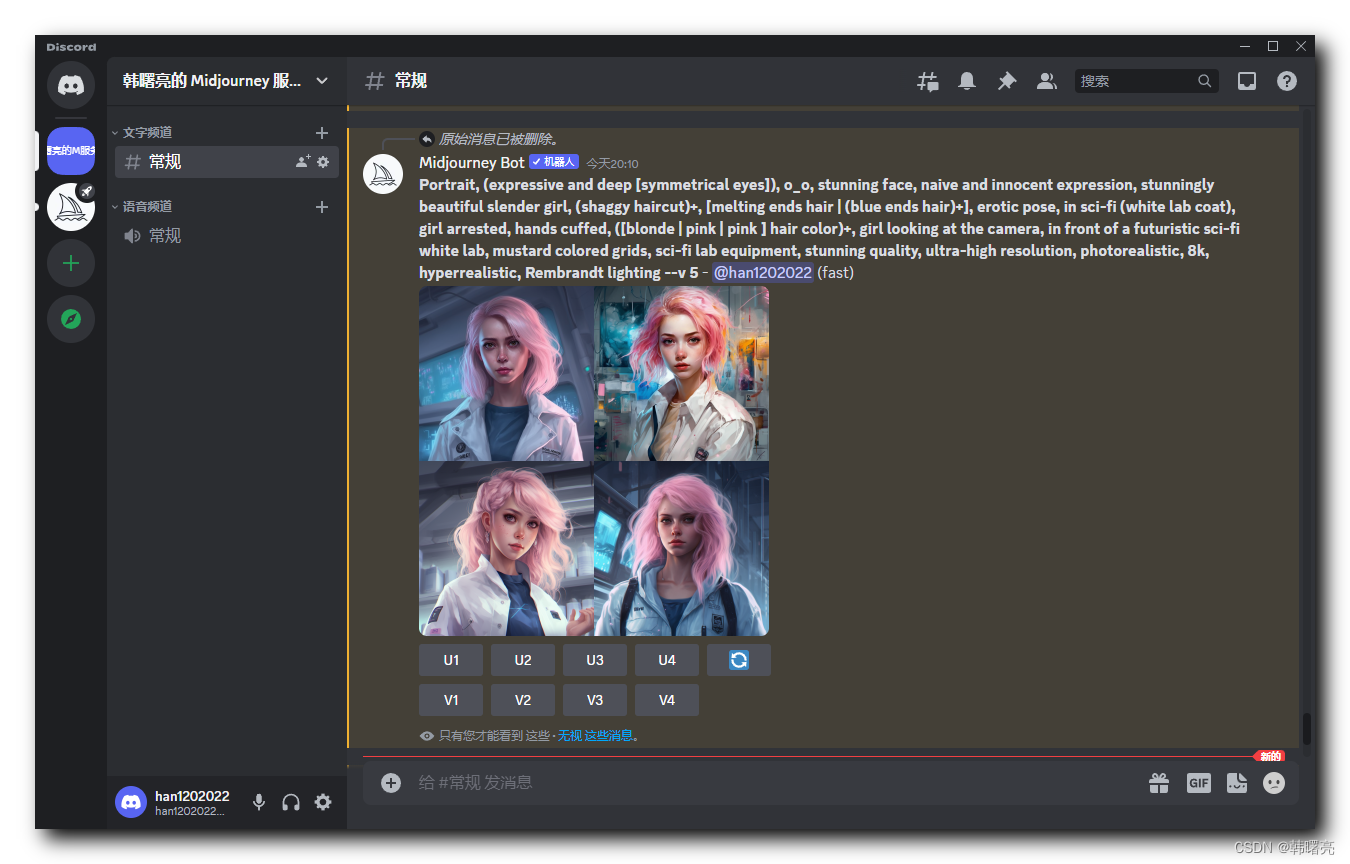
Task: Open the inbox
Action: [x=1247, y=81]
